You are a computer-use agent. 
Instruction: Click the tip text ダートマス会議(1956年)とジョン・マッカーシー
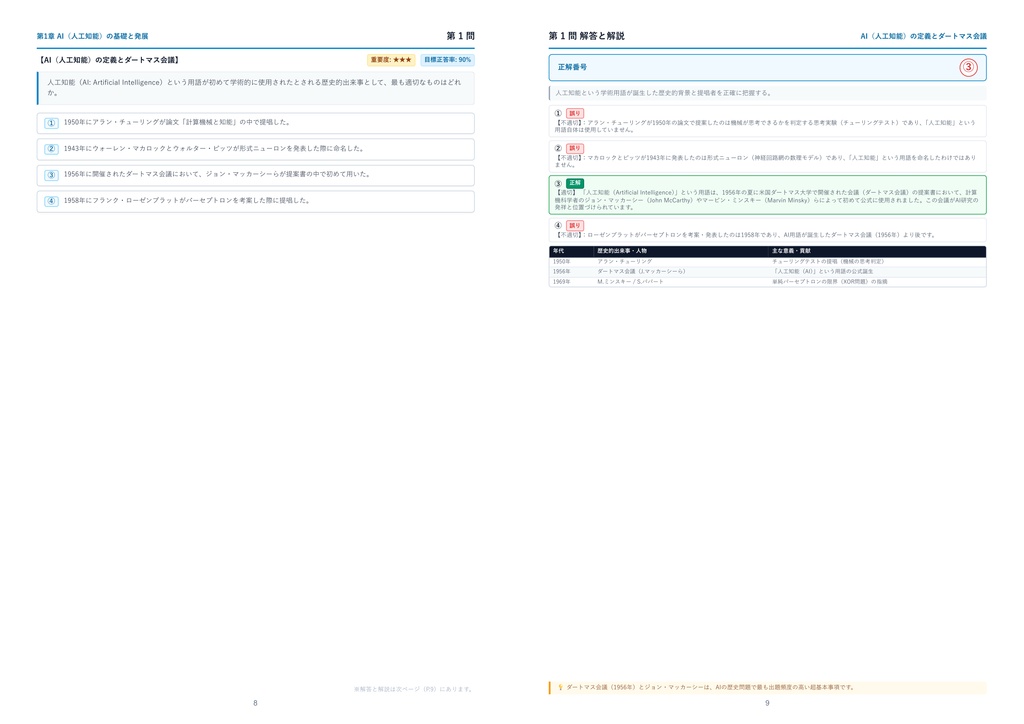pyautogui.click(x=710, y=687)
